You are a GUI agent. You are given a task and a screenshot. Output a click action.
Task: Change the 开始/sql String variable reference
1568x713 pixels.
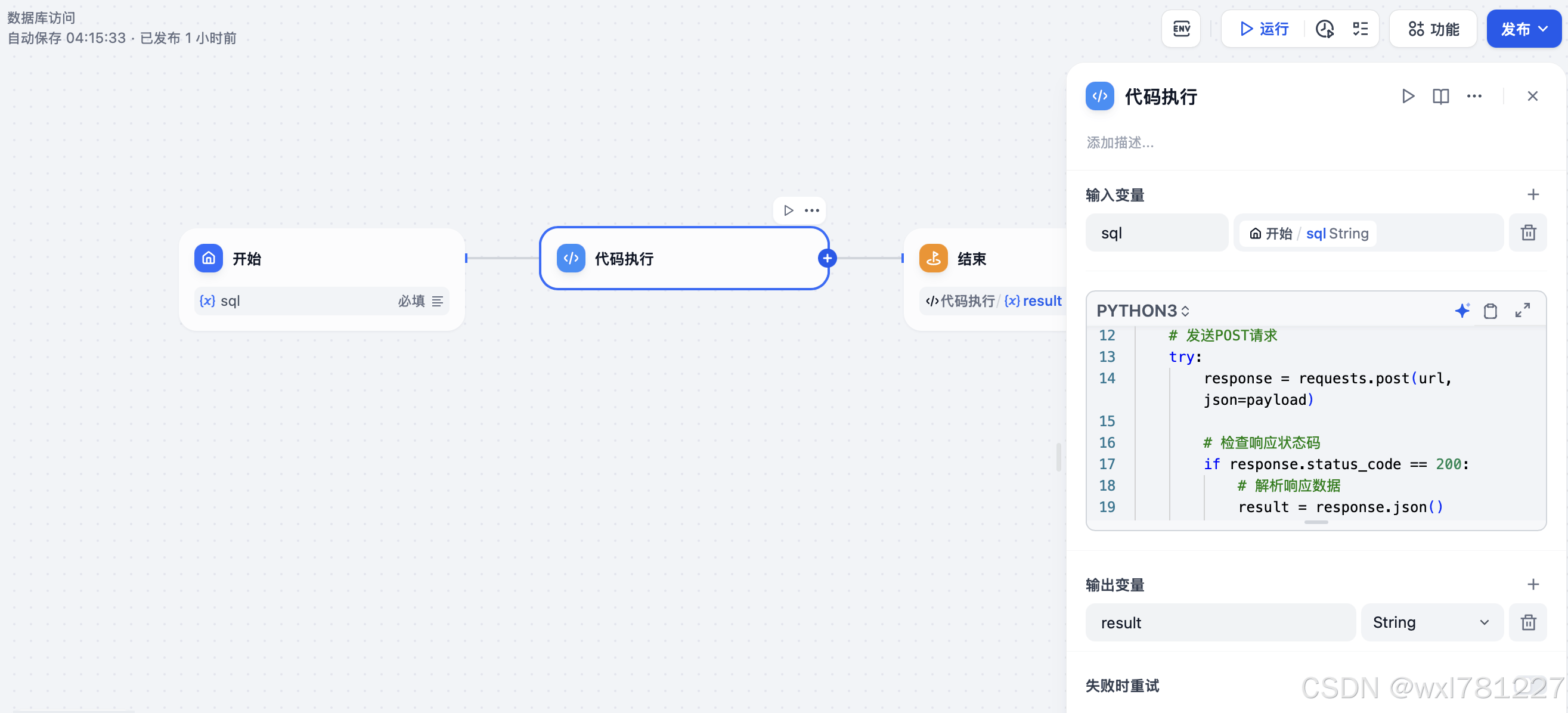(1368, 233)
